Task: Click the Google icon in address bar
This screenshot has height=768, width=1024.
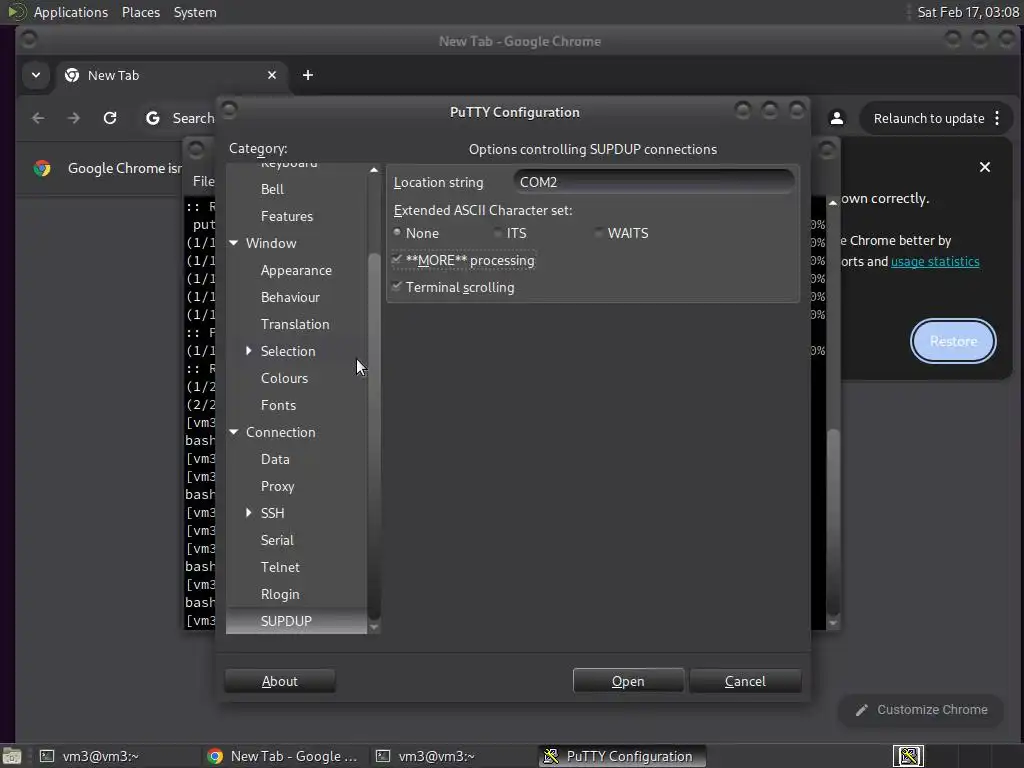Action: [x=153, y=118]
